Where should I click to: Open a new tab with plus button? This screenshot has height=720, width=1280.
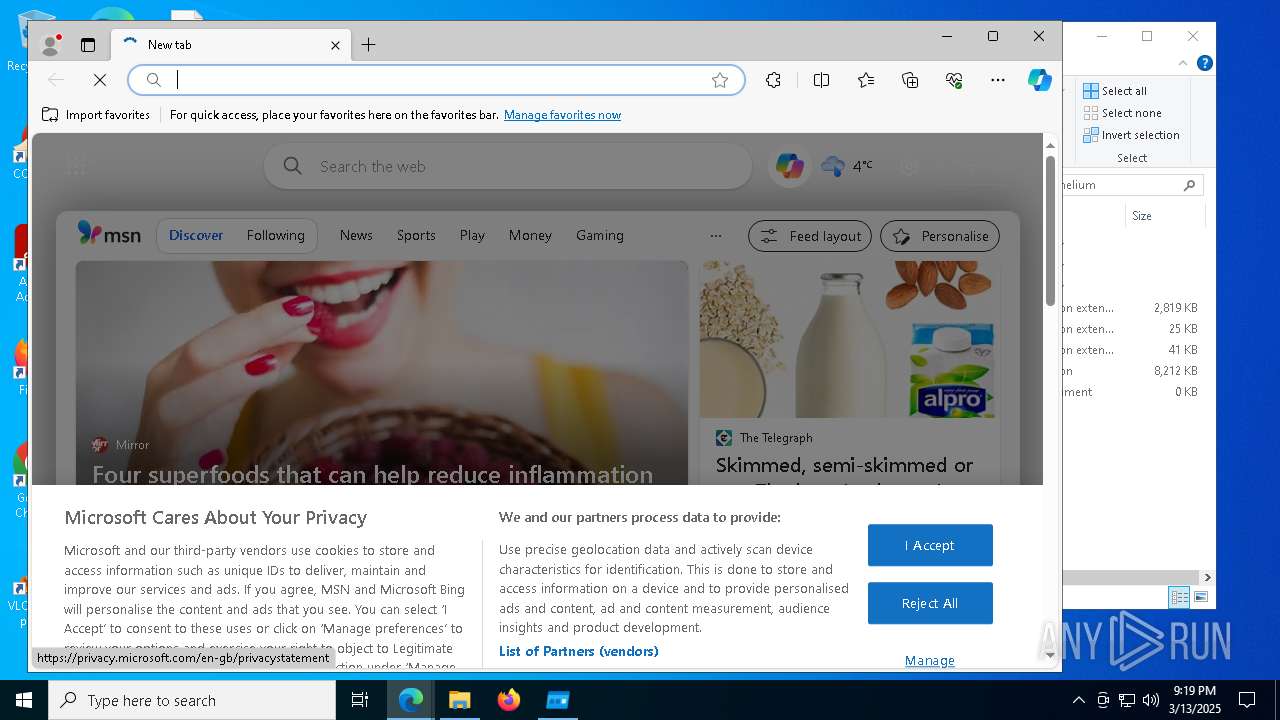coord(368,45)
